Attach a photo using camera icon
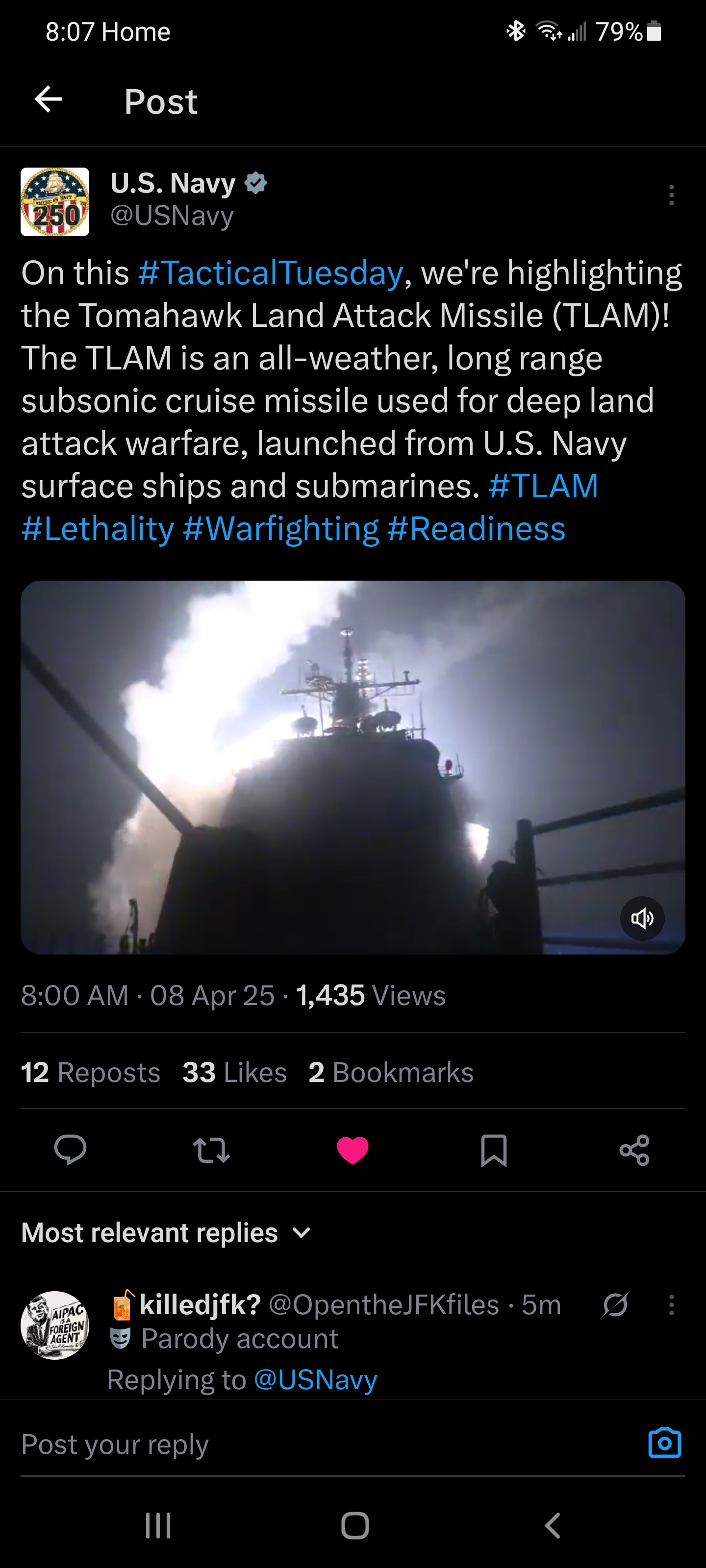706x1568 pixels. click(x=664, y=1443)
